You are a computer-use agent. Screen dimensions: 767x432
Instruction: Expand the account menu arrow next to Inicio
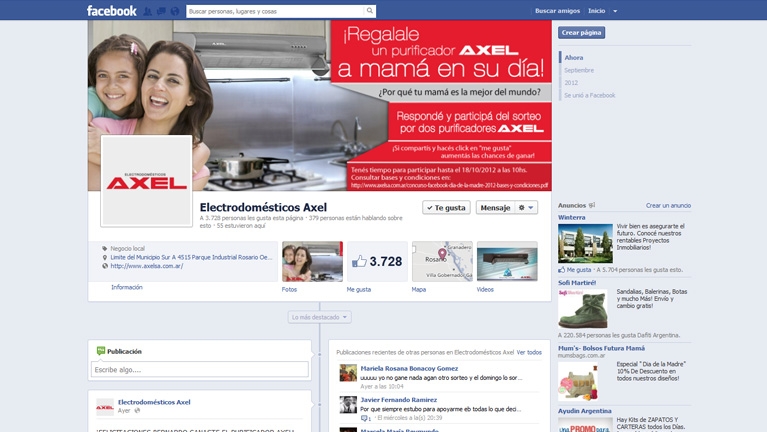615,11
